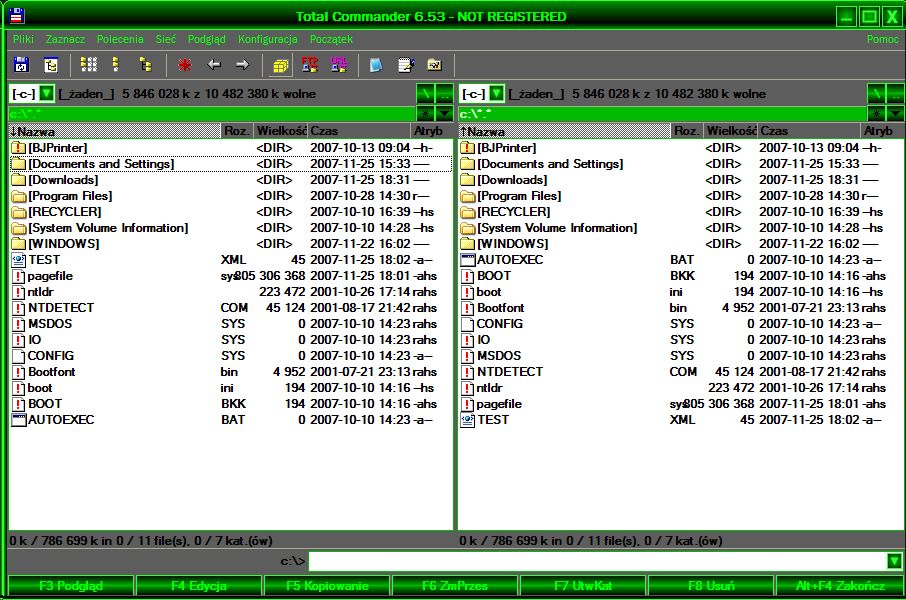
Task: Sort the right panel by Nazwa column
Action: (x=564, y=131)
